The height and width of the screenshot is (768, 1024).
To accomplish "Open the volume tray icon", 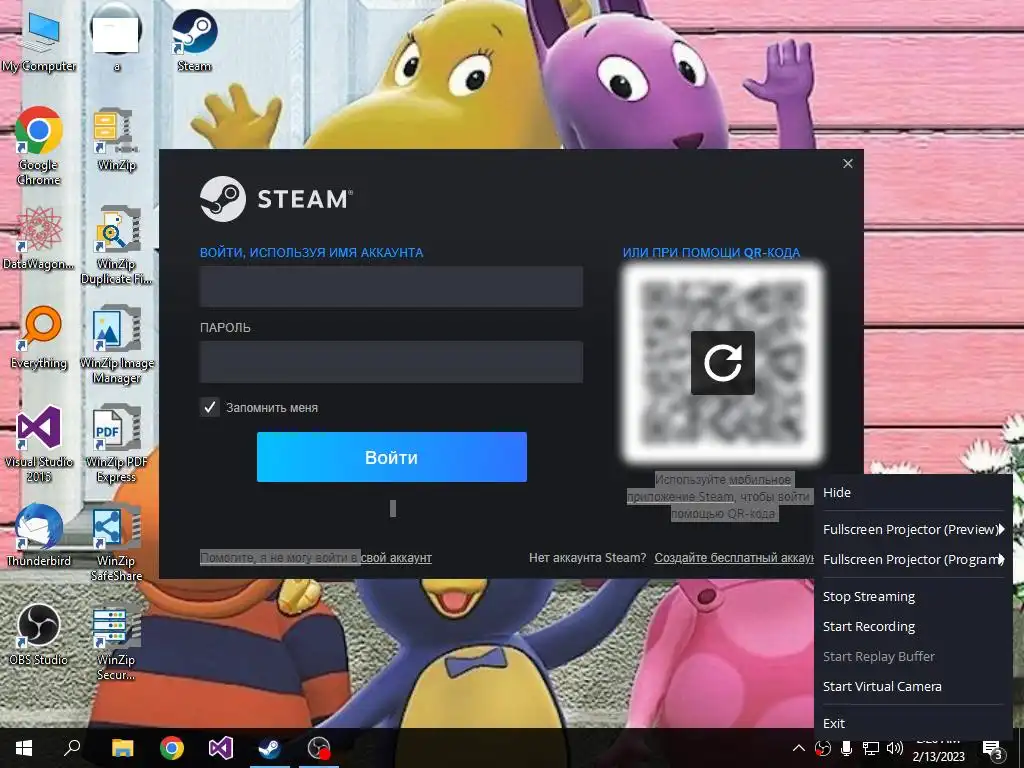I will [x=895, y=748].
